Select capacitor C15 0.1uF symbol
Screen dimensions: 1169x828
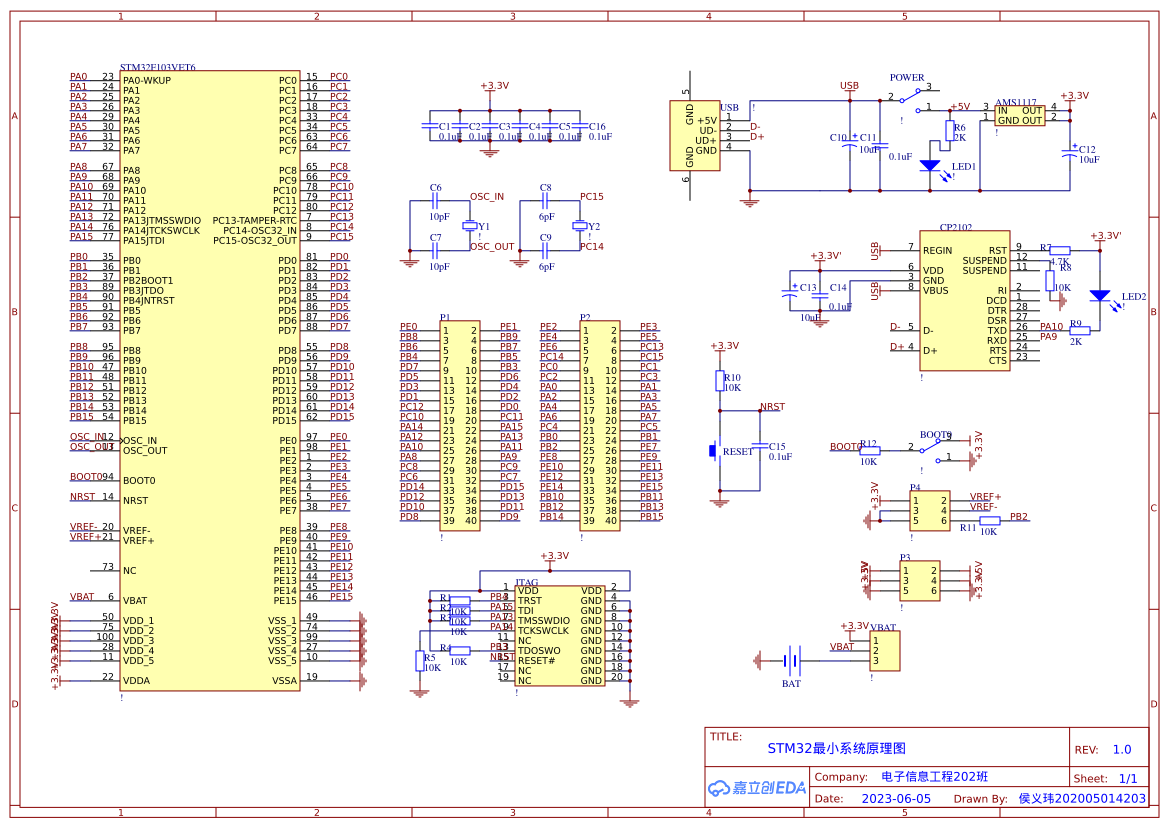tap(760, 446)
